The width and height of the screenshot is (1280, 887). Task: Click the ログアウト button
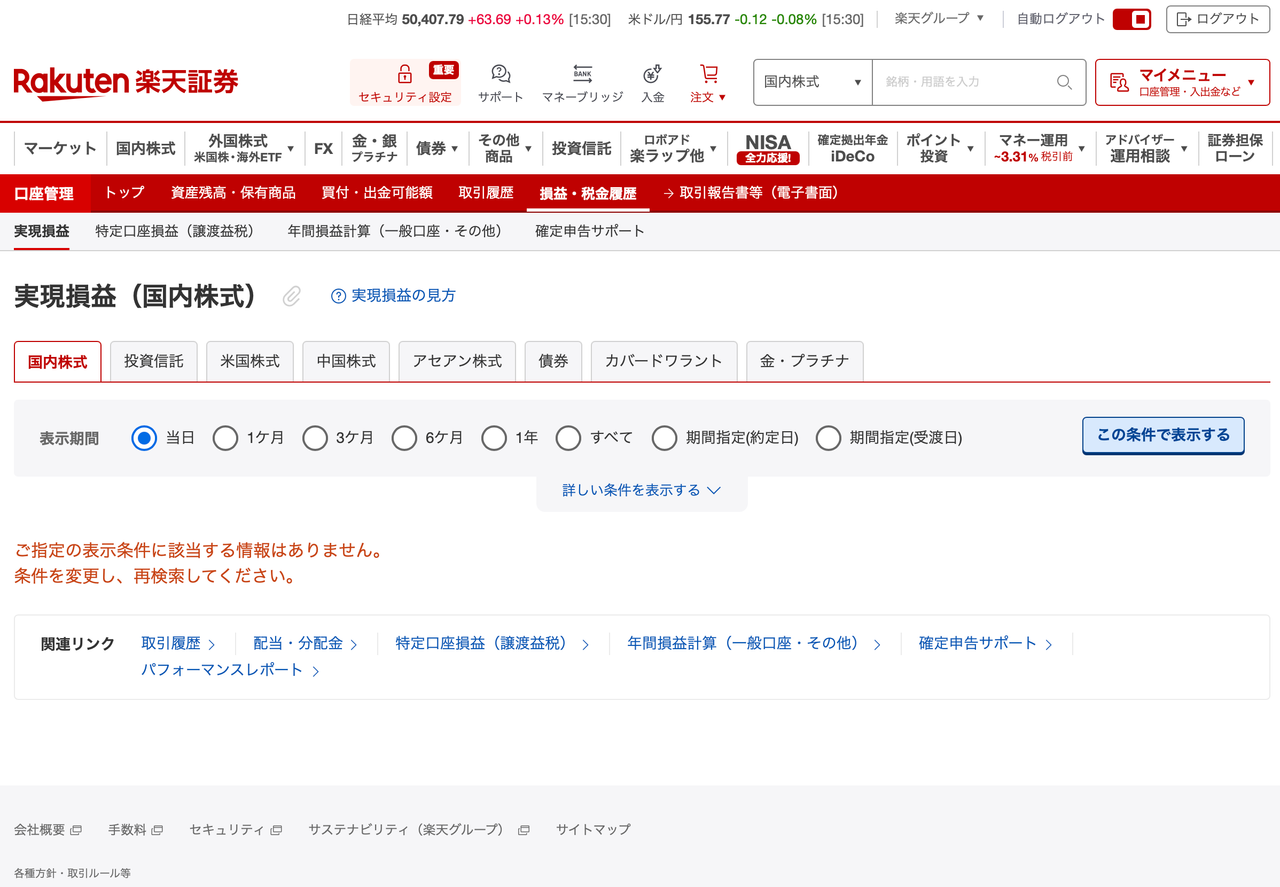1218,18
